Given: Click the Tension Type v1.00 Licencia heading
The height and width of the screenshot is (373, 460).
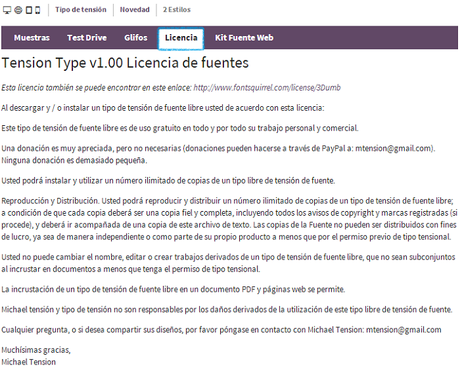Looking at the screenshot, I should pyautogui.click(x=125, y=63).
